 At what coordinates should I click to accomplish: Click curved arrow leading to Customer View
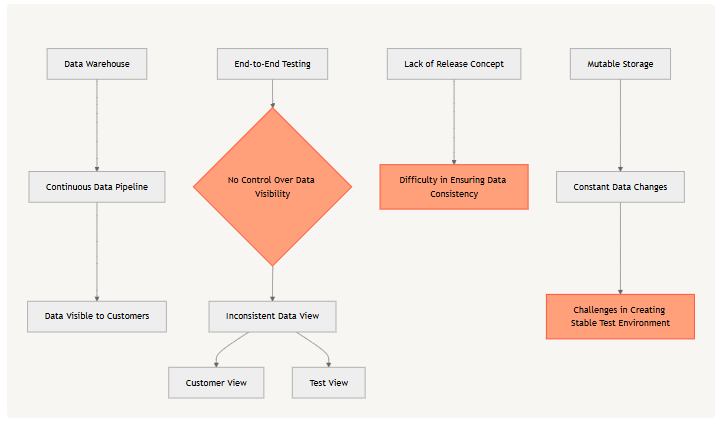tap(227, 347)
